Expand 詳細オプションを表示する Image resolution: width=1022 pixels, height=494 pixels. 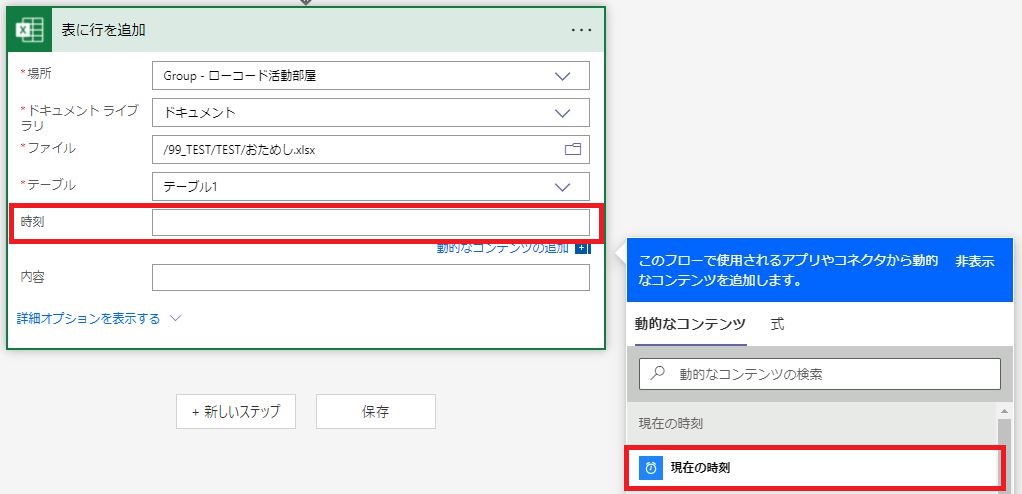pyautogui.click(x=99, y=319)
